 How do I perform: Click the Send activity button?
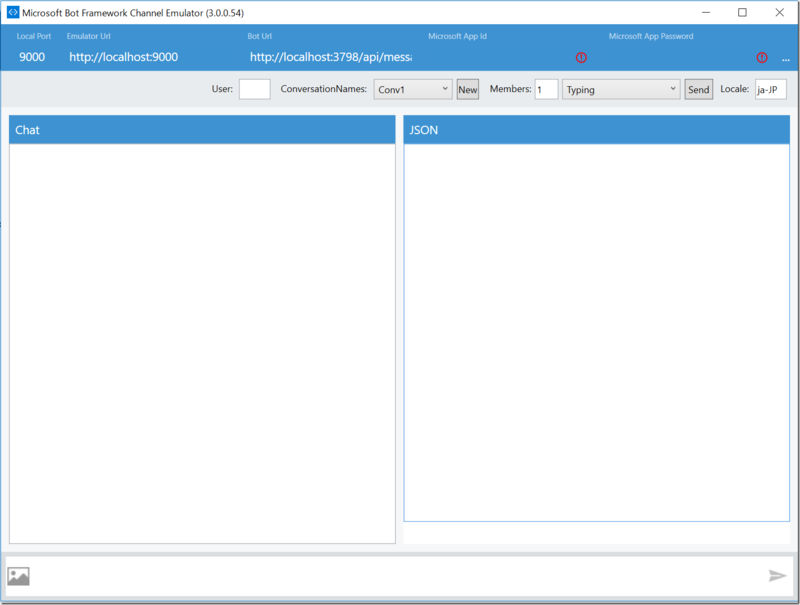coord(698,90)
